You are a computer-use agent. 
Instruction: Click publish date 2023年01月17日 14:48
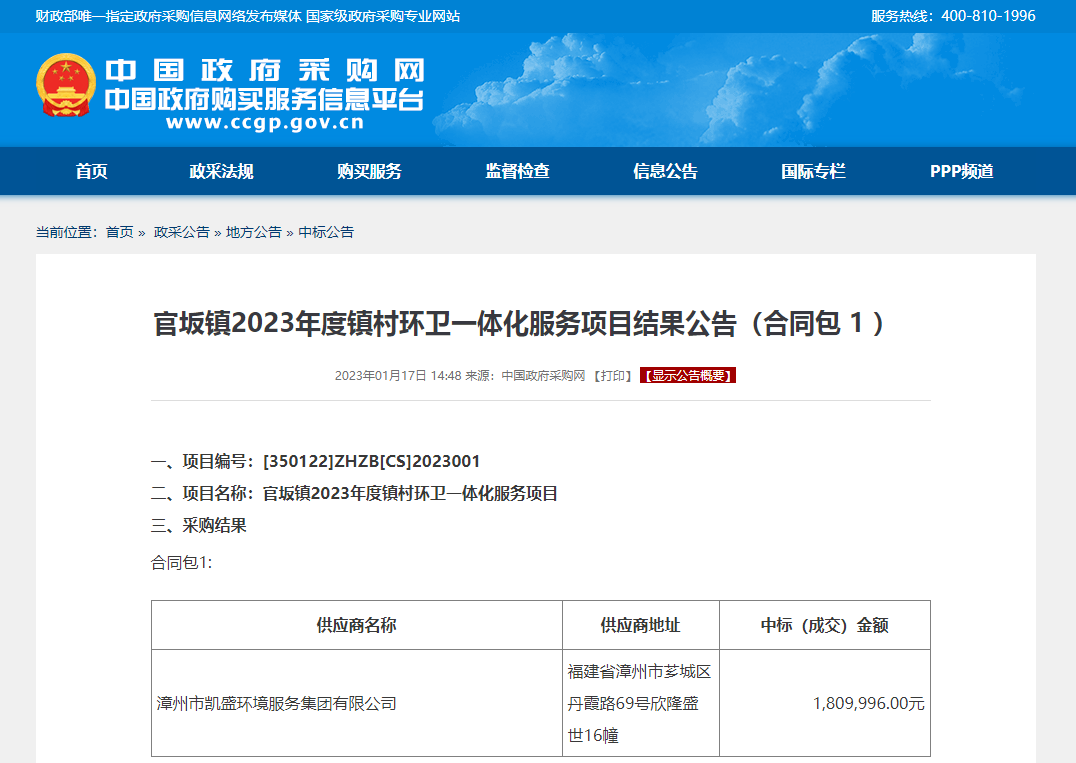pos(398,375)
